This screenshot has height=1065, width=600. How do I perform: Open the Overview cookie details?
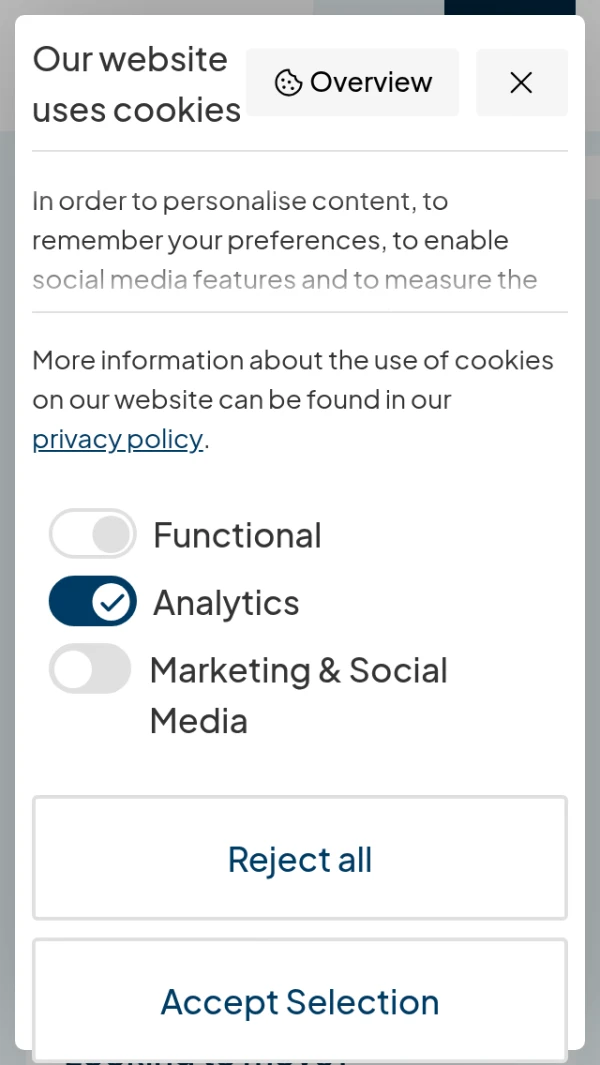point(352,82)
